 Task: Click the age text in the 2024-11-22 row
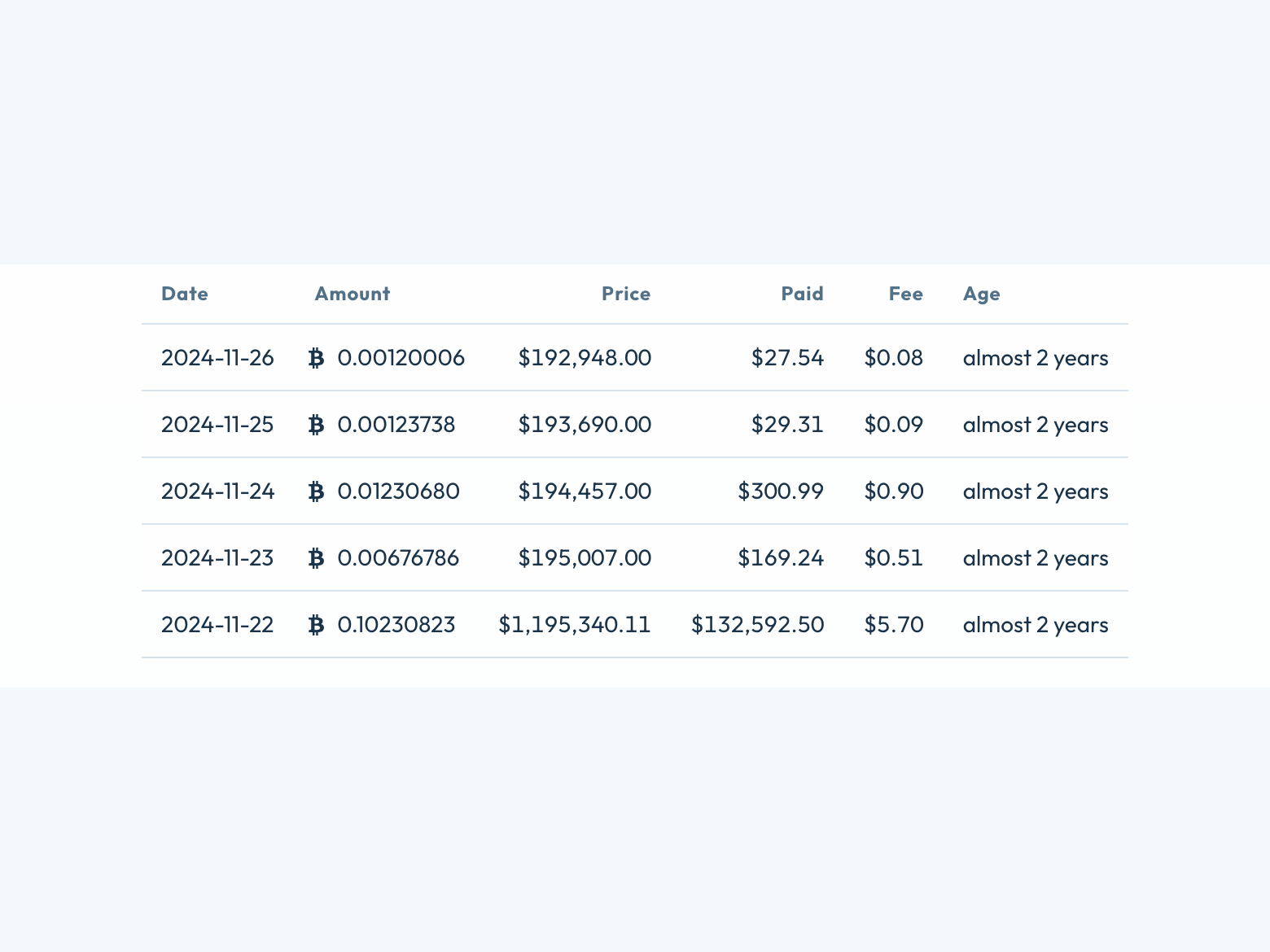click(x=1036, y=625)
